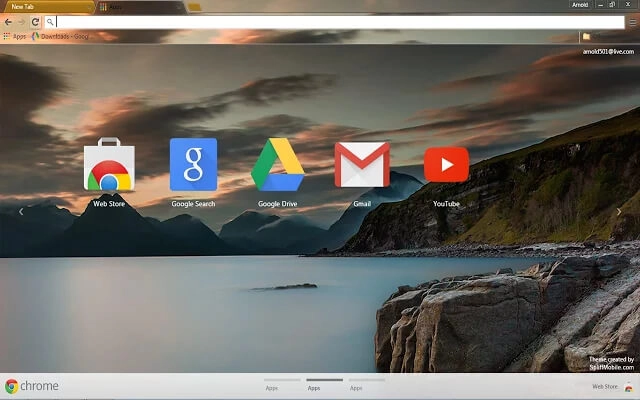Go to previous apps page arrow

click(21, 211)
